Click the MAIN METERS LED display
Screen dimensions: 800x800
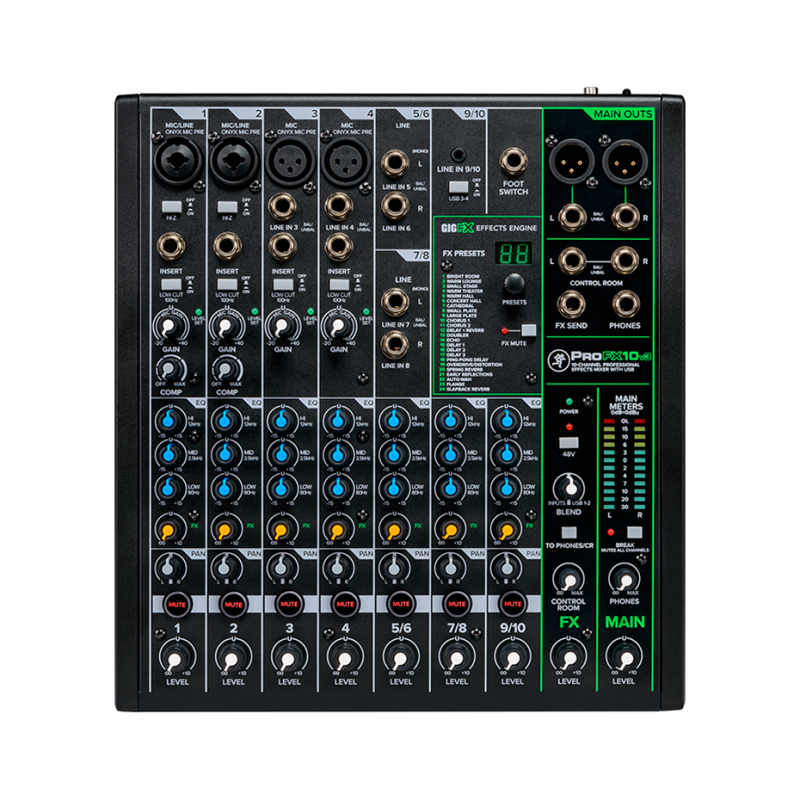[x=624, y=463]
